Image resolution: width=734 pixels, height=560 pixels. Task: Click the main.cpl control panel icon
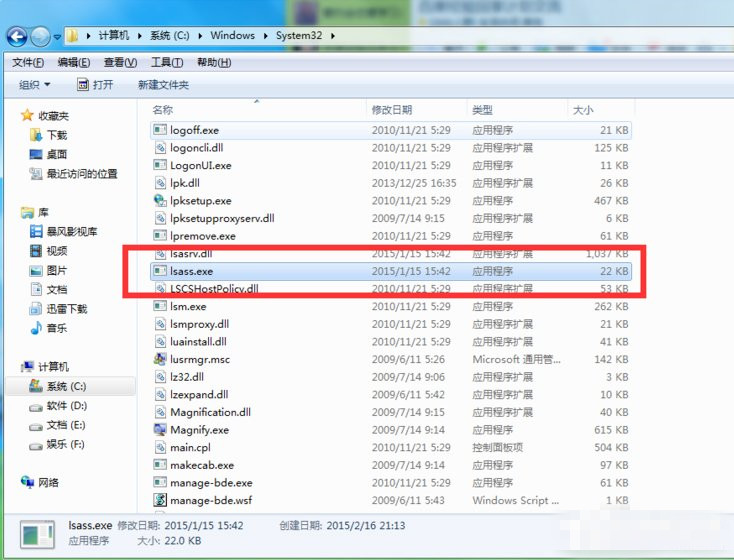(x=160, y=448)
